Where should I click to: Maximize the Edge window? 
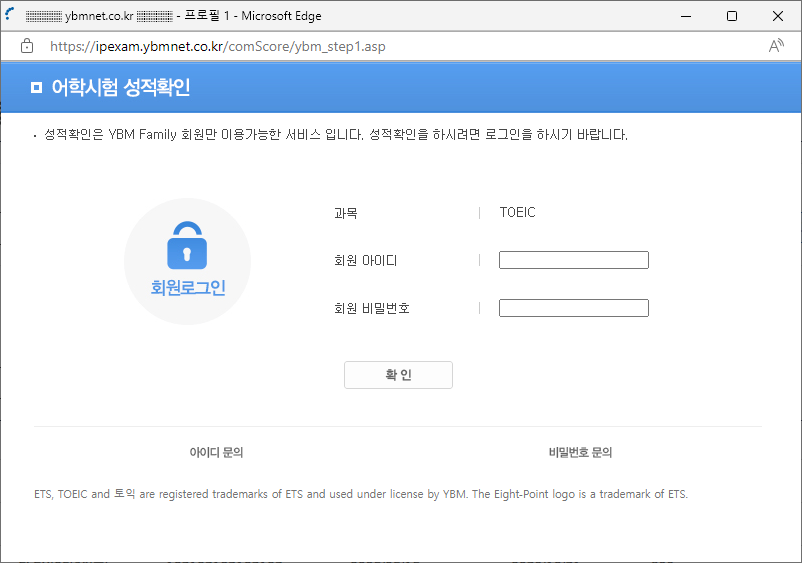coord(732,16)
